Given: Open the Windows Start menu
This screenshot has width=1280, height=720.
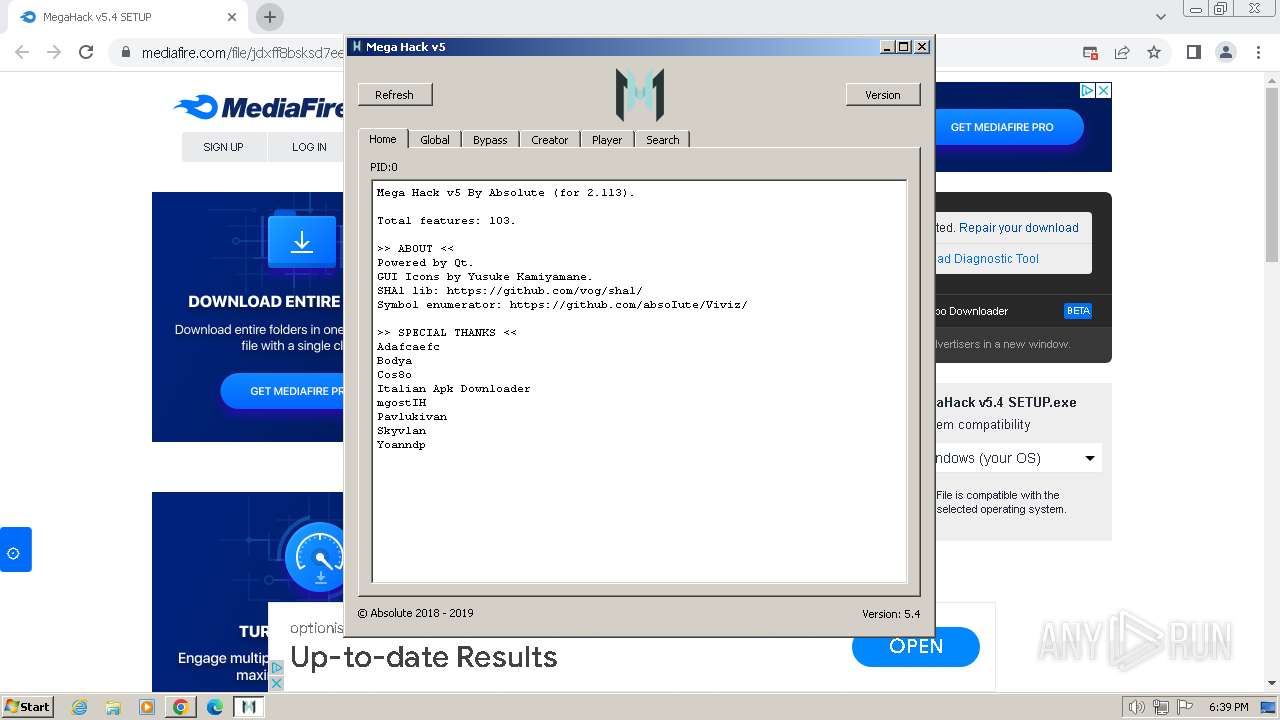Looking at the screenshot, I should [x=28, y=706].
